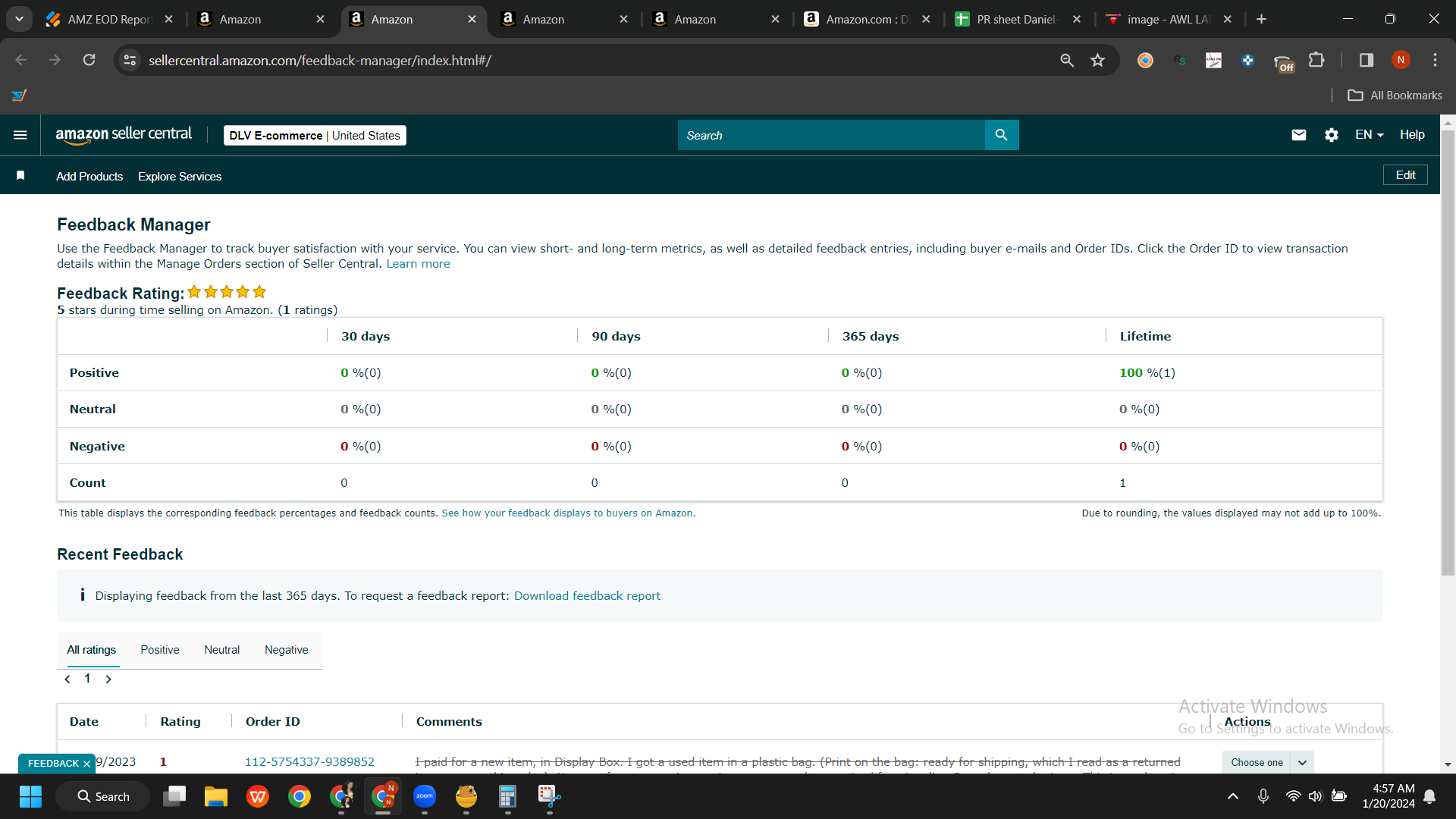Go back with the browser back arrow
This screenshot has height=819, width=1456.
(21, 60)
